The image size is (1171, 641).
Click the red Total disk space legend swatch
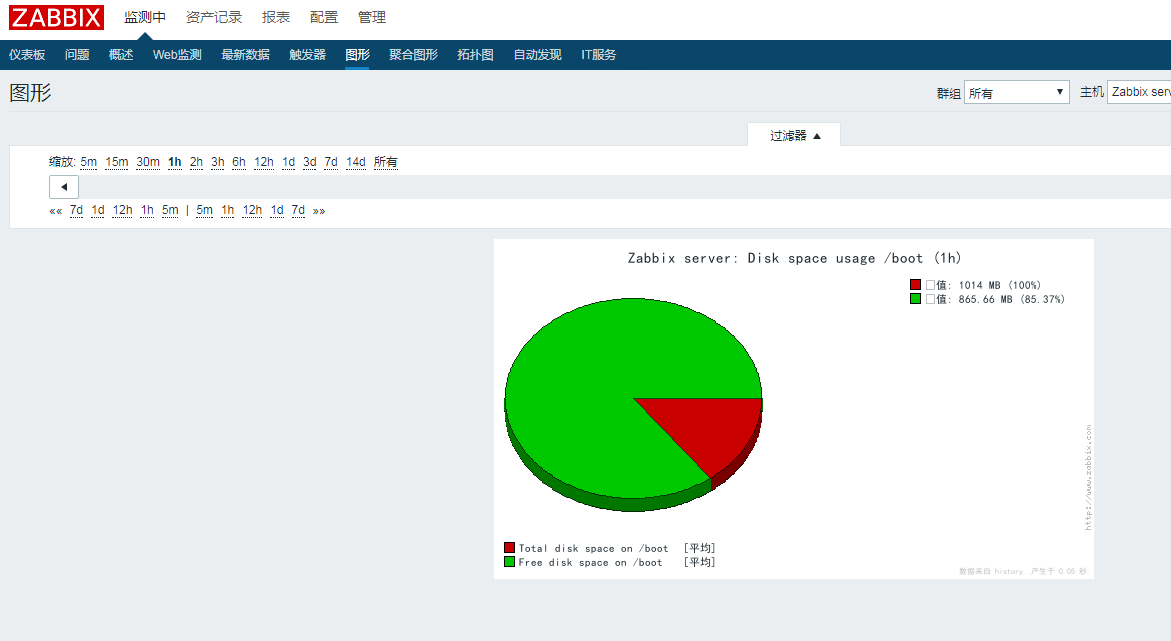tap(509, 547)
